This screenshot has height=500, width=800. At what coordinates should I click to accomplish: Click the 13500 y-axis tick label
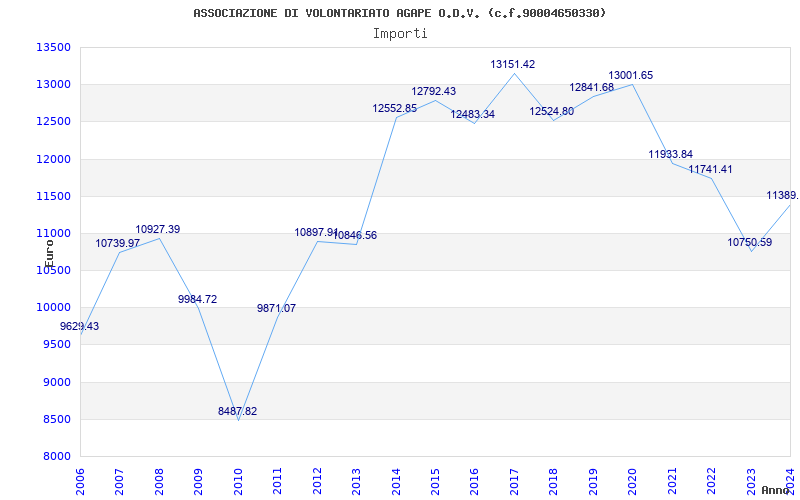point(53,47)
